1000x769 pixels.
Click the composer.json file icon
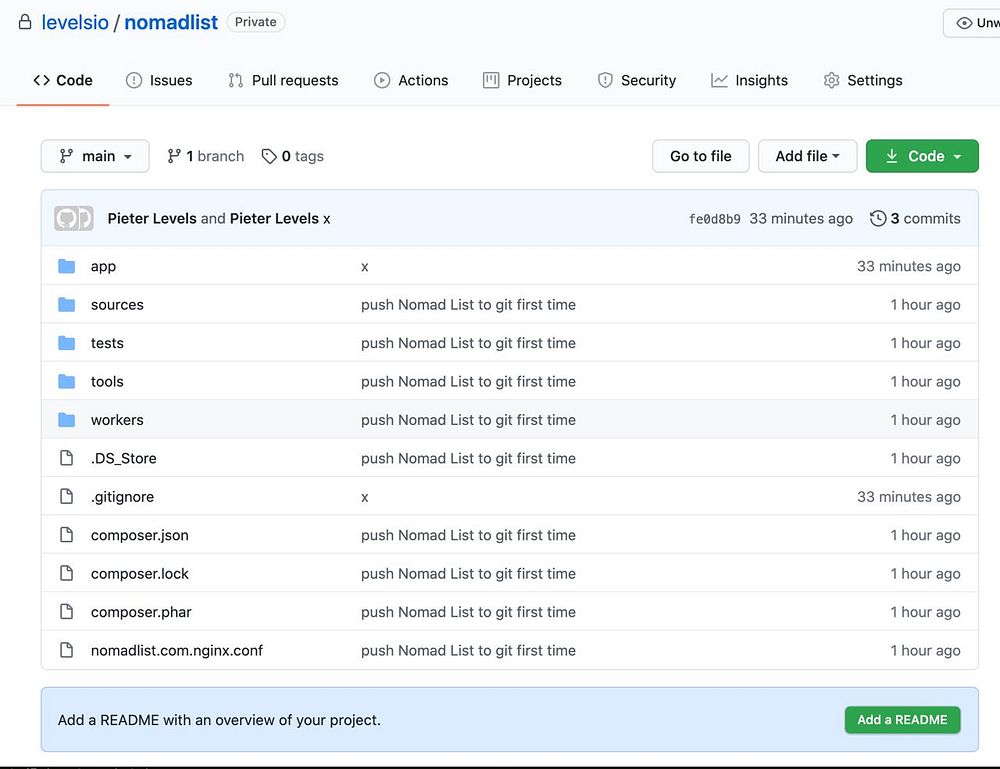[66, 534]
